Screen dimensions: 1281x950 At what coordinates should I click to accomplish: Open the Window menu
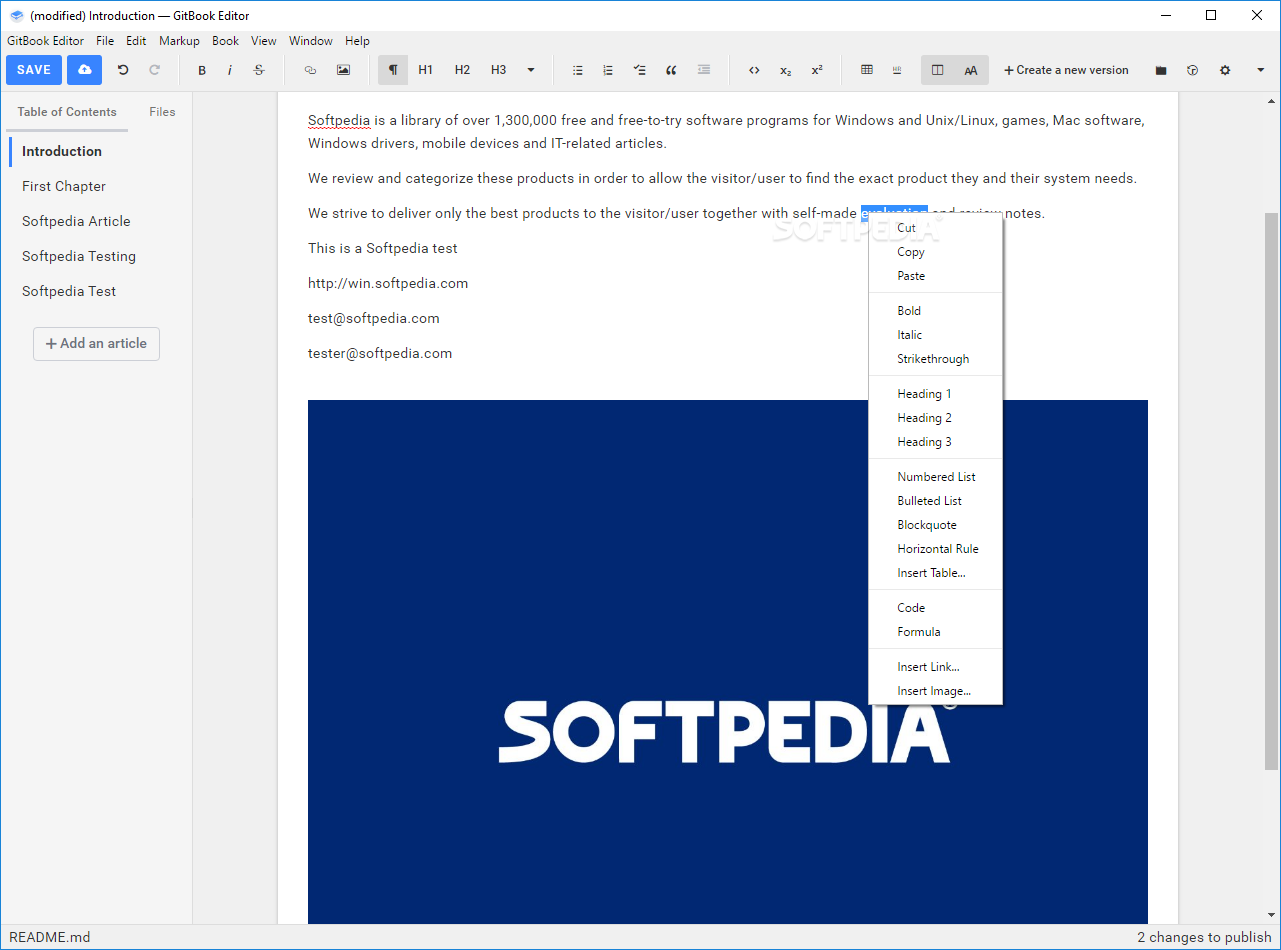click(311, 41)
